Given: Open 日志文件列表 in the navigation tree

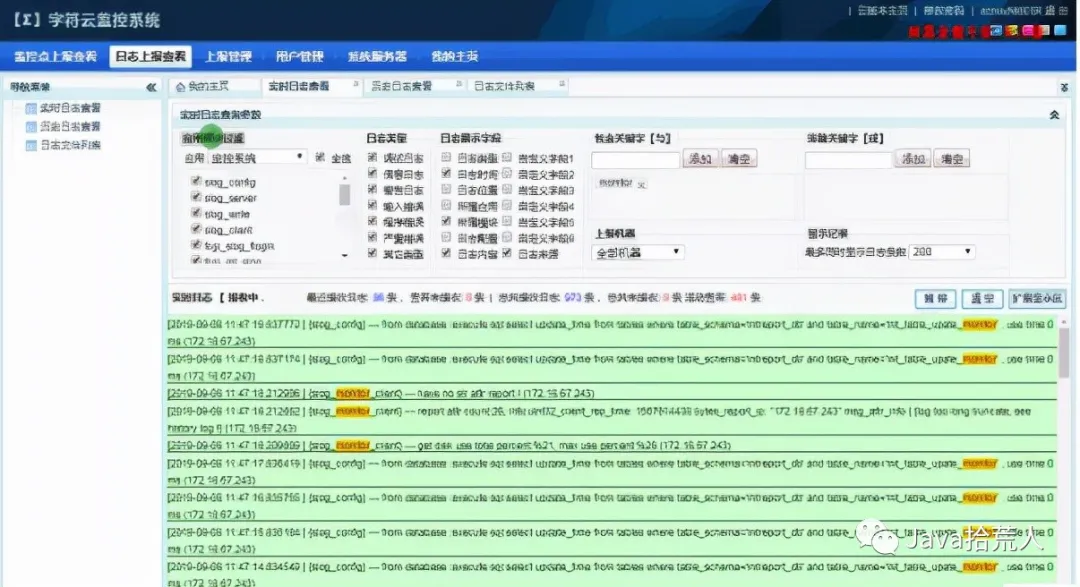Looking at the screenshot, I should (70, 145).
